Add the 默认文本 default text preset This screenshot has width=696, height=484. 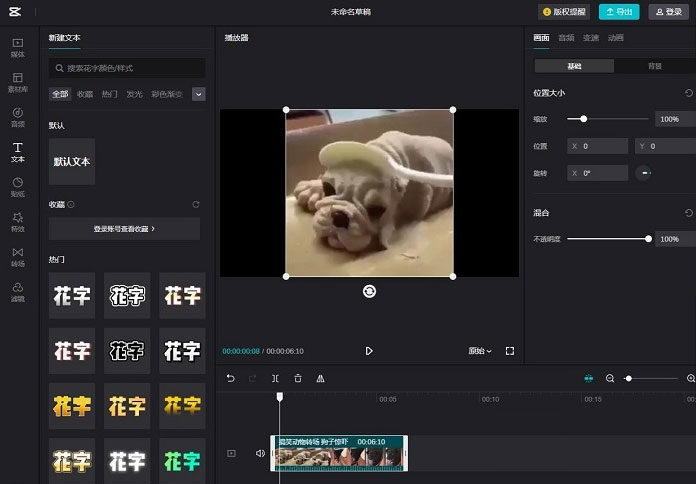(x=72, y=162)
